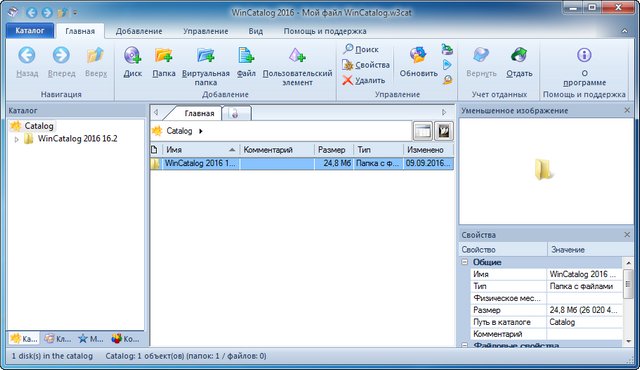The image size is (640, 370).
Task: Click the small green disk icon next to Обновить
Action: pyautogui.click(x=447, y=50)
